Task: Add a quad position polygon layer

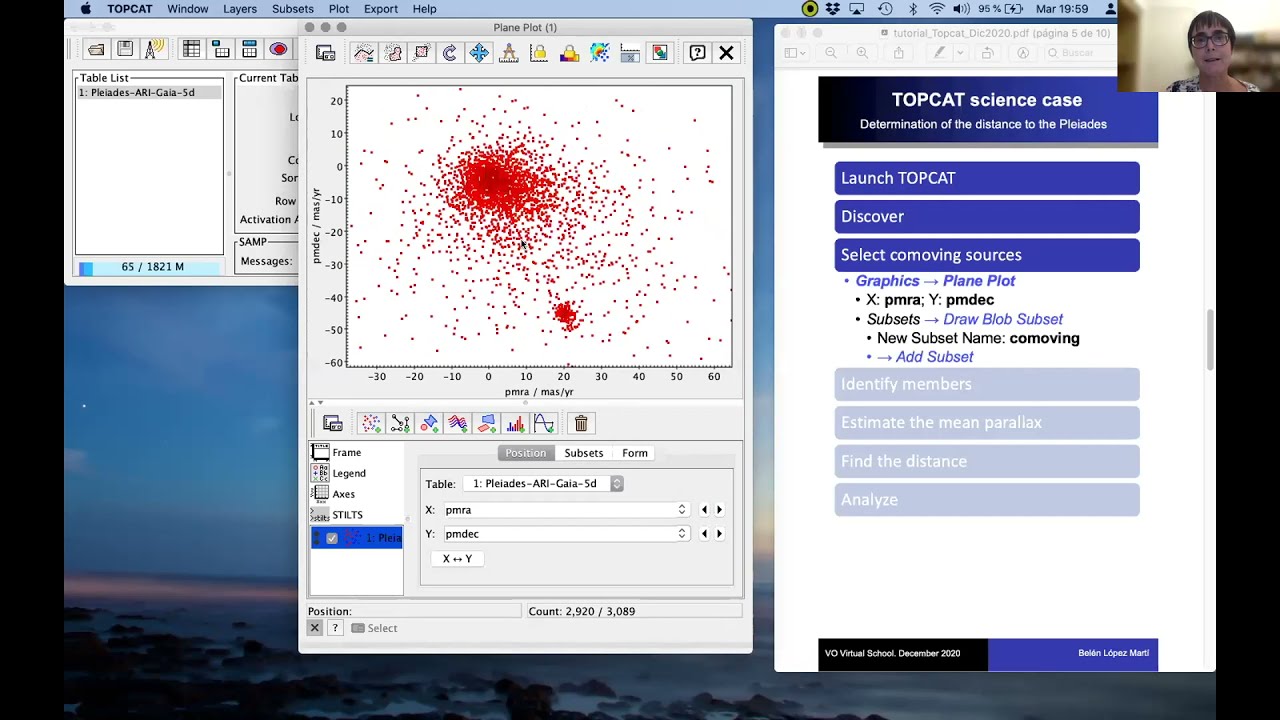Action: tap(429, 424)
